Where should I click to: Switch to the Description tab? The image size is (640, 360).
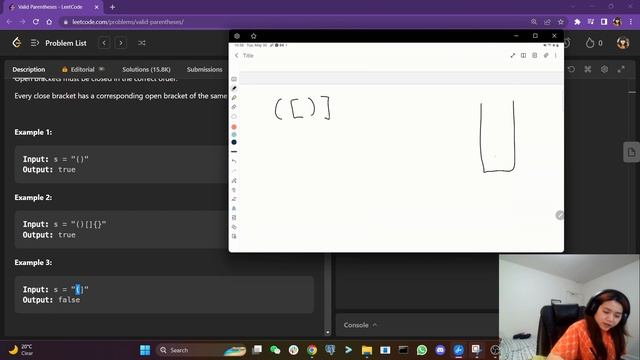(29, 69)
